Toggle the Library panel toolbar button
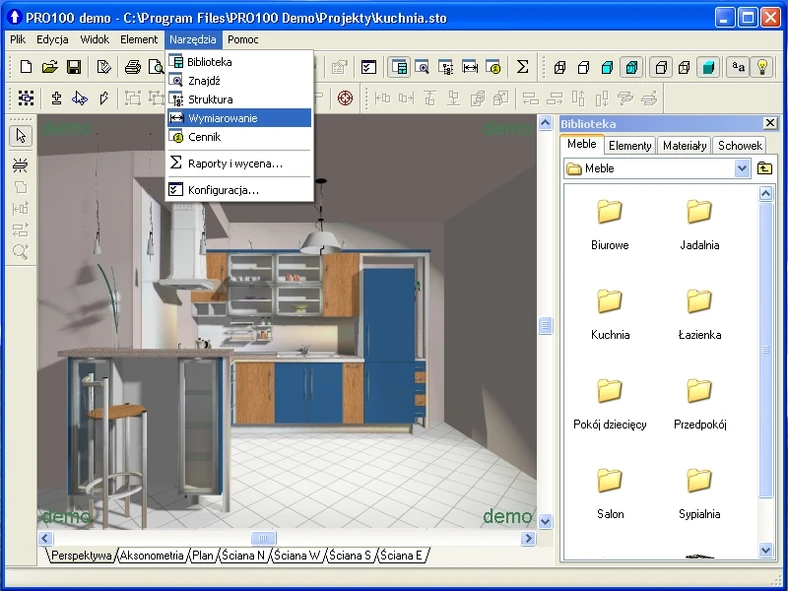788x591 pixels. click(399, 67)
